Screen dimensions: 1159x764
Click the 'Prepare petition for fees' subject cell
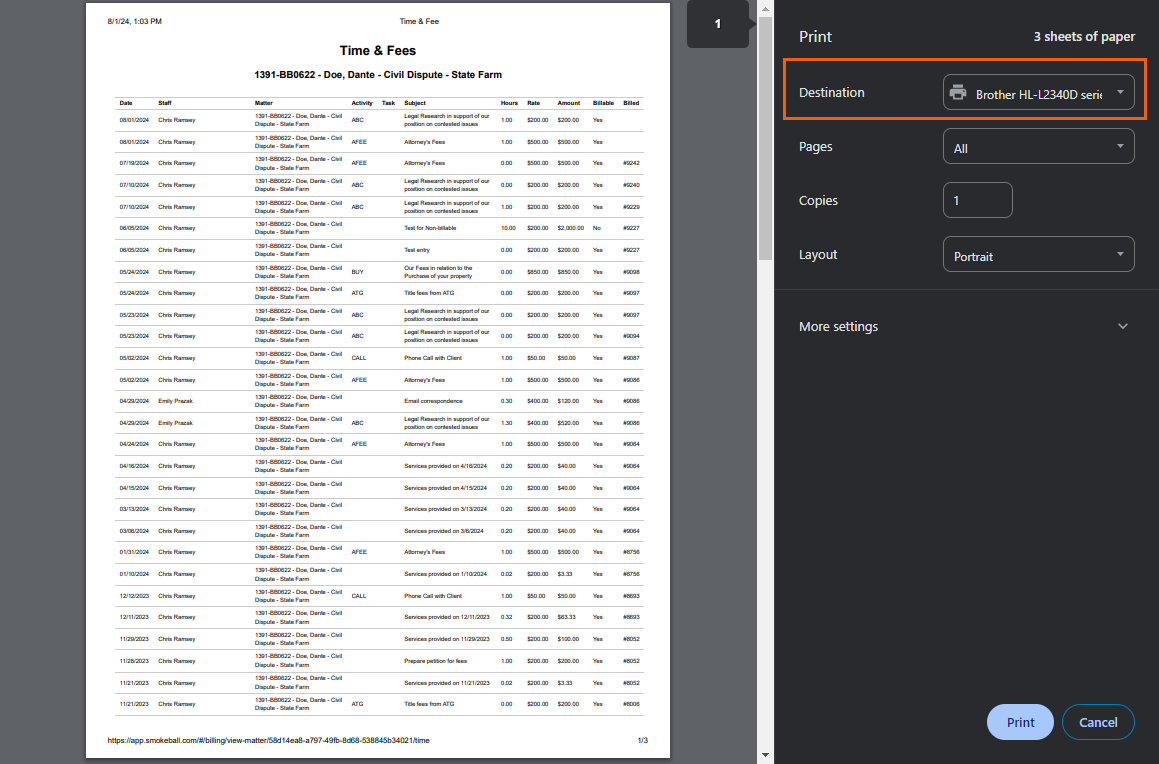tap(435, 661)
